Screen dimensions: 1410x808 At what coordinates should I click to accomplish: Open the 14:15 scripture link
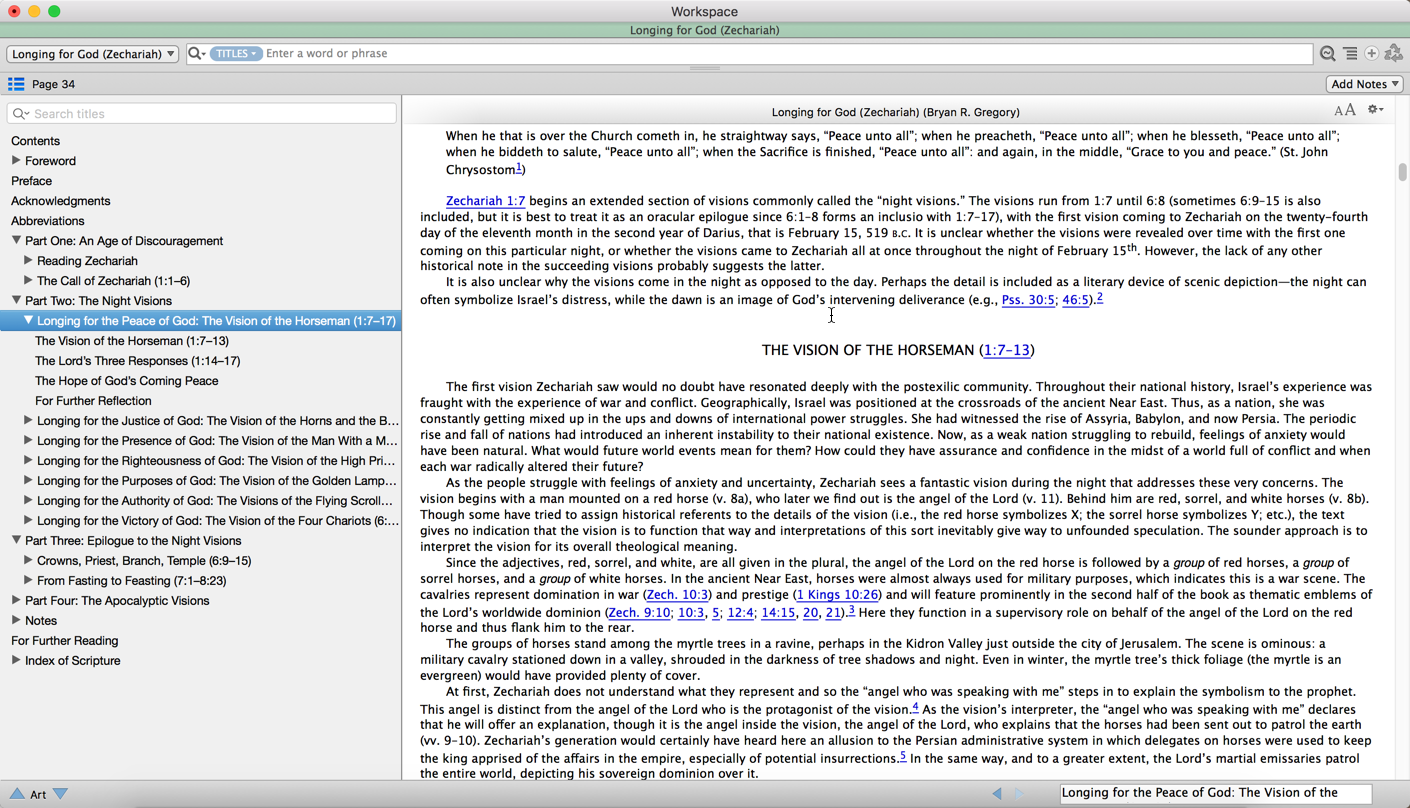click(x=778, y=613)
